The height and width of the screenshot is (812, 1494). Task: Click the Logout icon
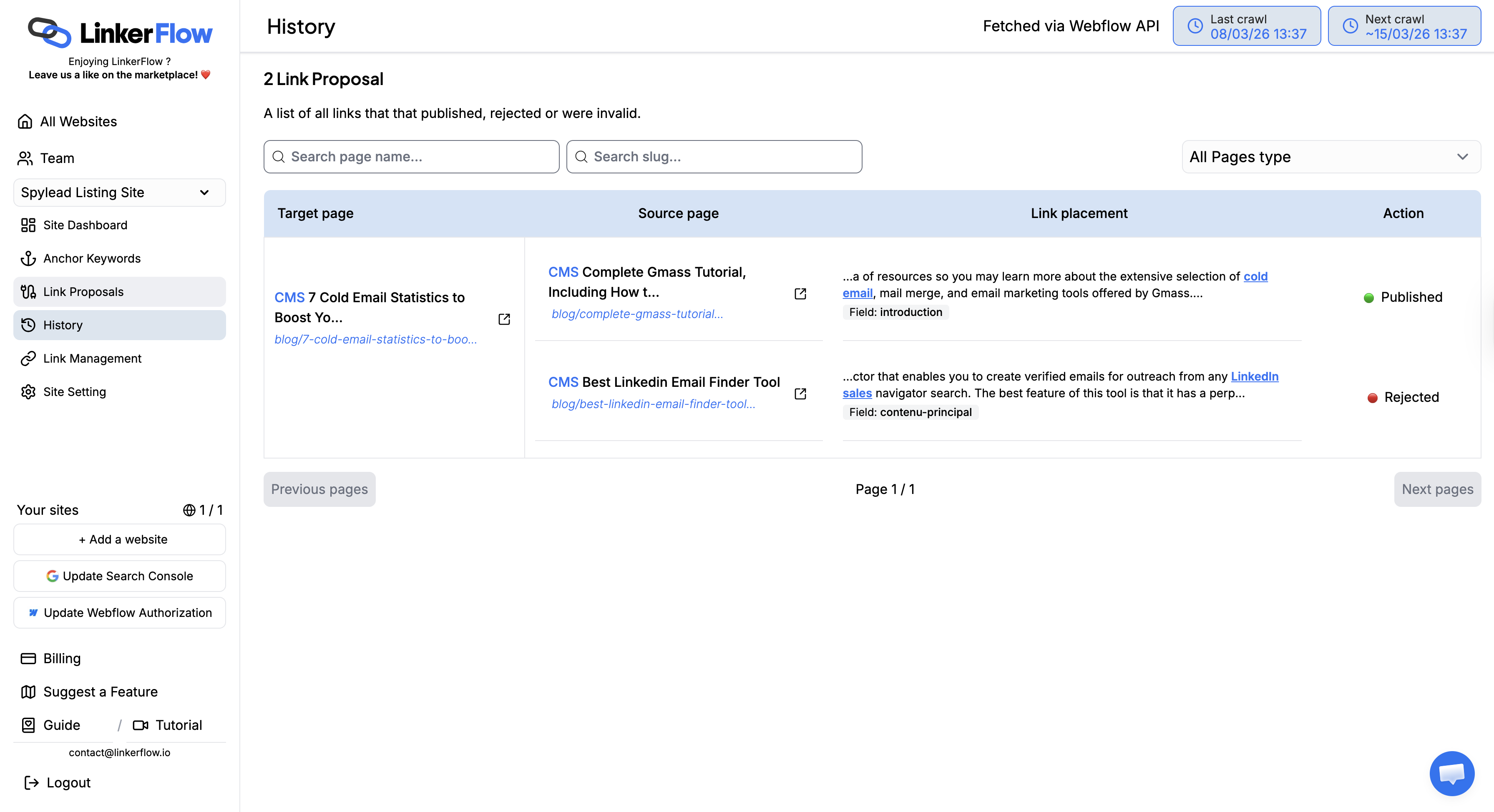tap(31, 782)
